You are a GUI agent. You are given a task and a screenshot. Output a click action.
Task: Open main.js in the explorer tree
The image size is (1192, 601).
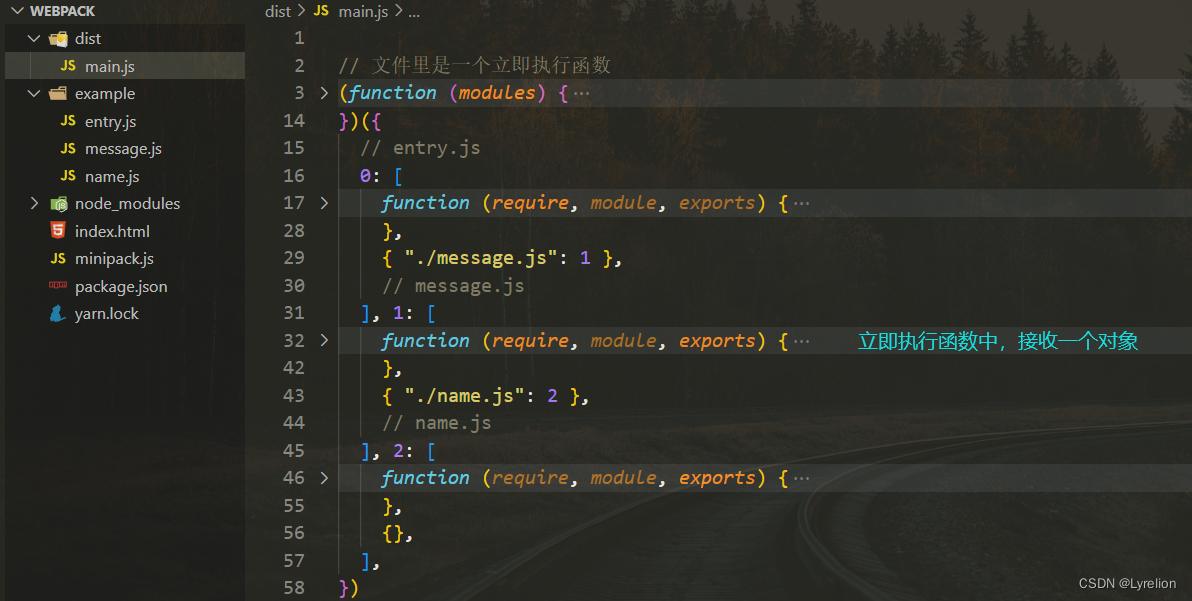click(109, 66)
